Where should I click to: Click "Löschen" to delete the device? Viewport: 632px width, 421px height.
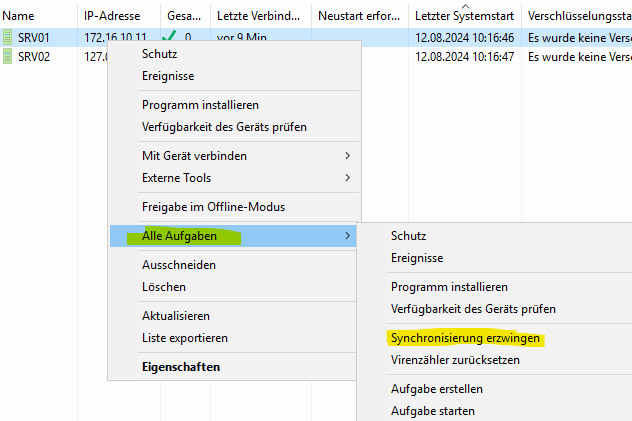pos(164,287)
